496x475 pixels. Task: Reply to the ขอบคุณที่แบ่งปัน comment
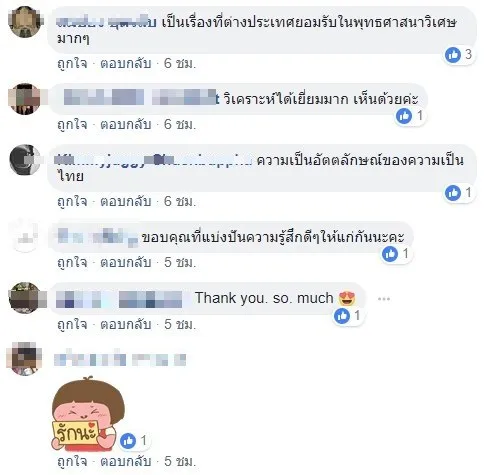pos(126,262)
